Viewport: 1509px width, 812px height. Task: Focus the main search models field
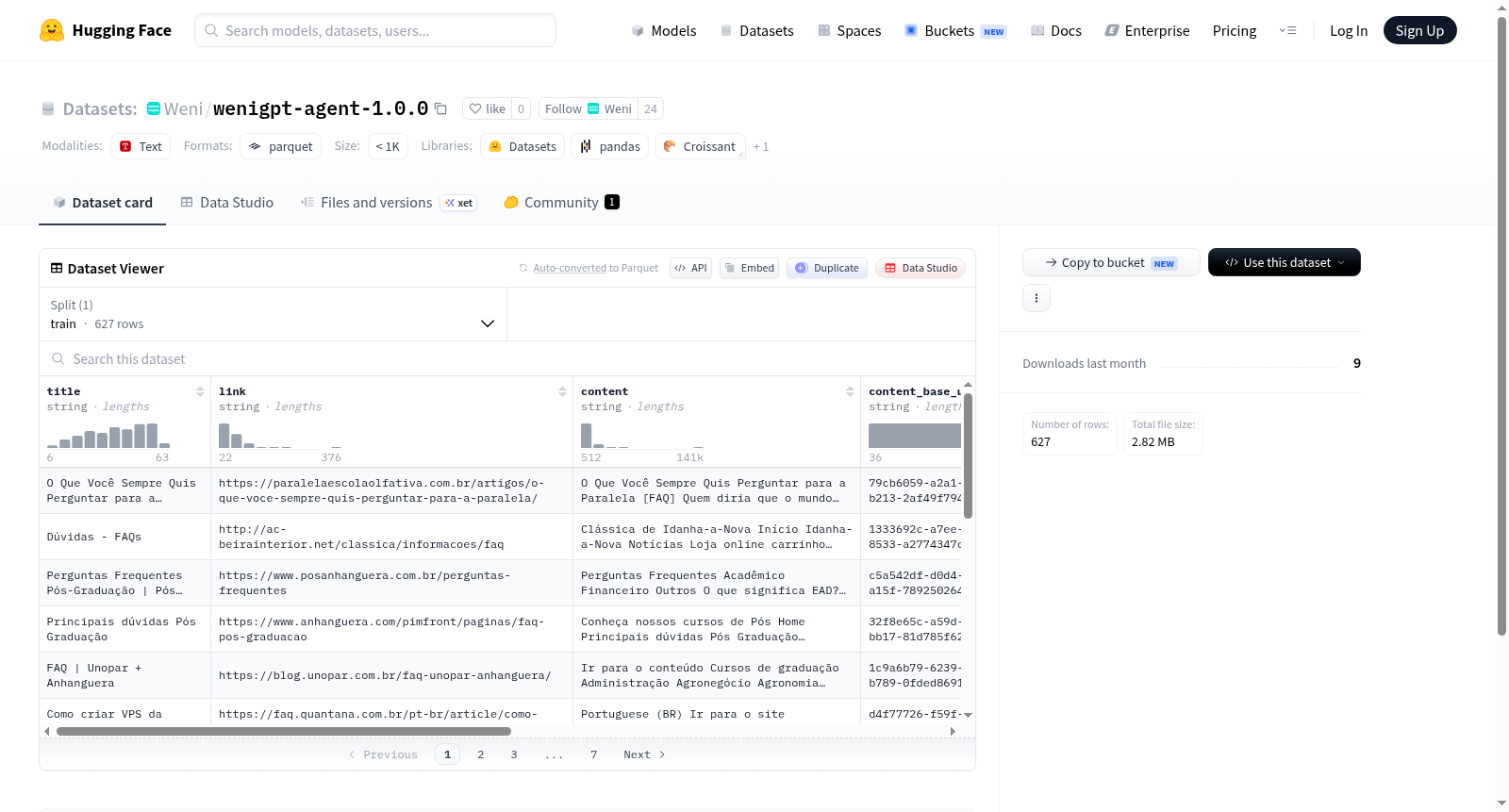(375, 30)
